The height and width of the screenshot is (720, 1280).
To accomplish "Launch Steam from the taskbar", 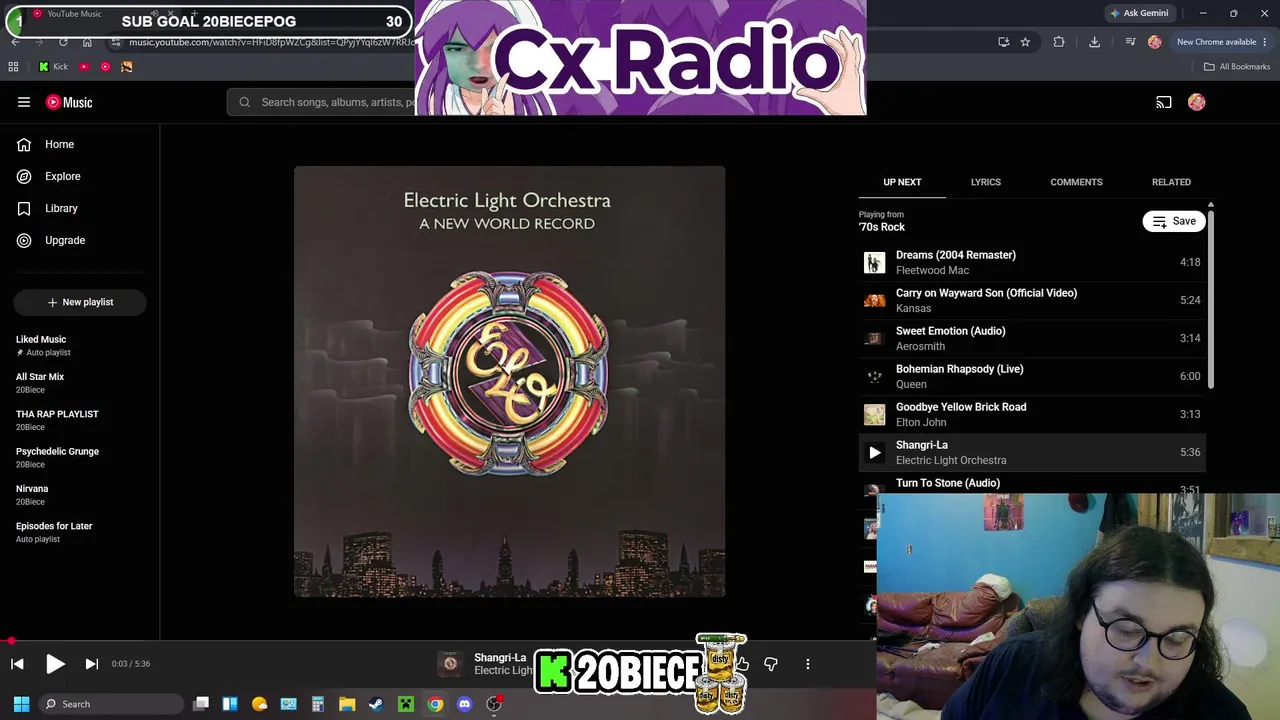I will [x=376, y=704].
